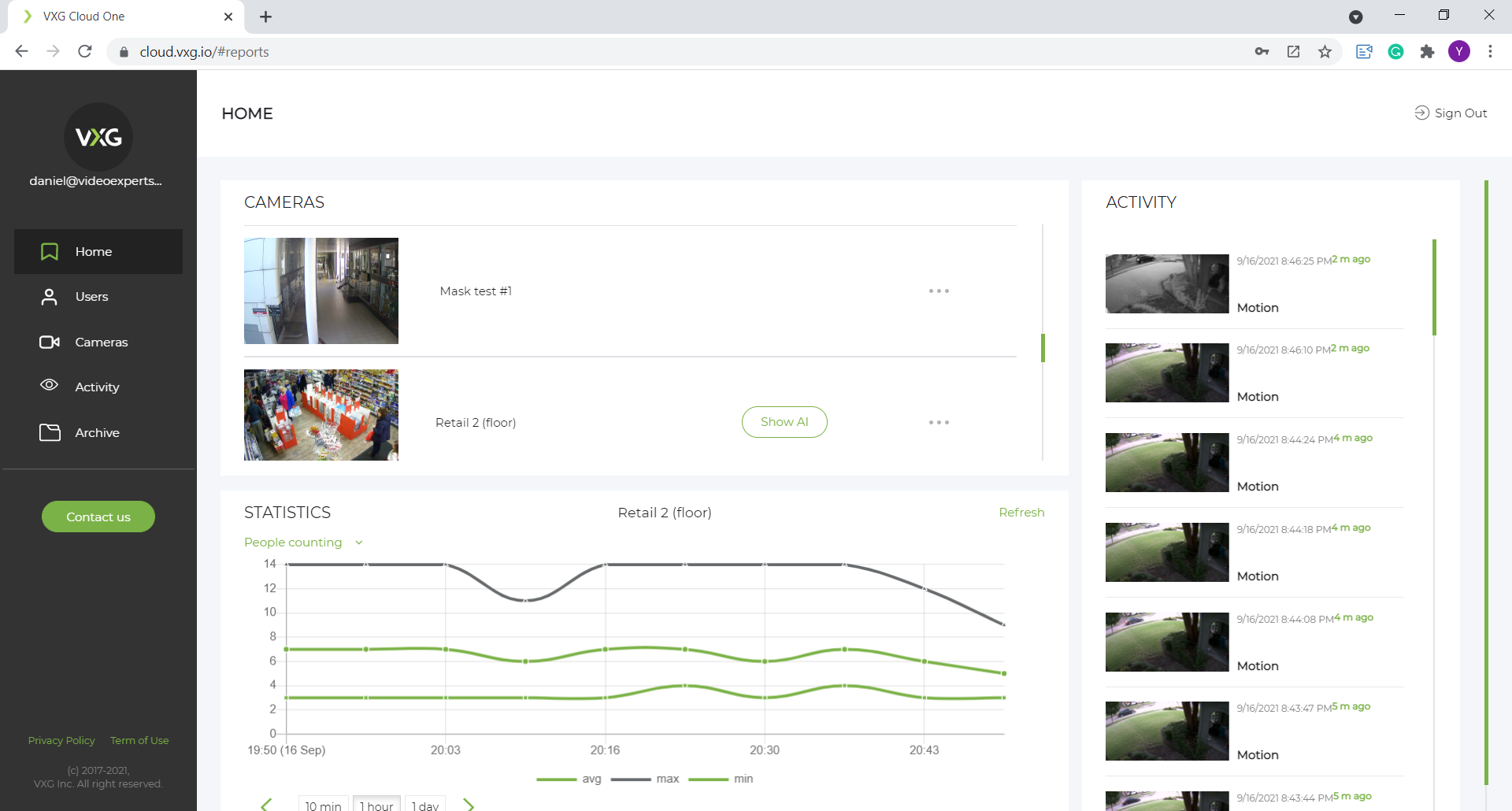Select the 10 min time range
The width and height of the screenshot is (1512, 811).
323,805
